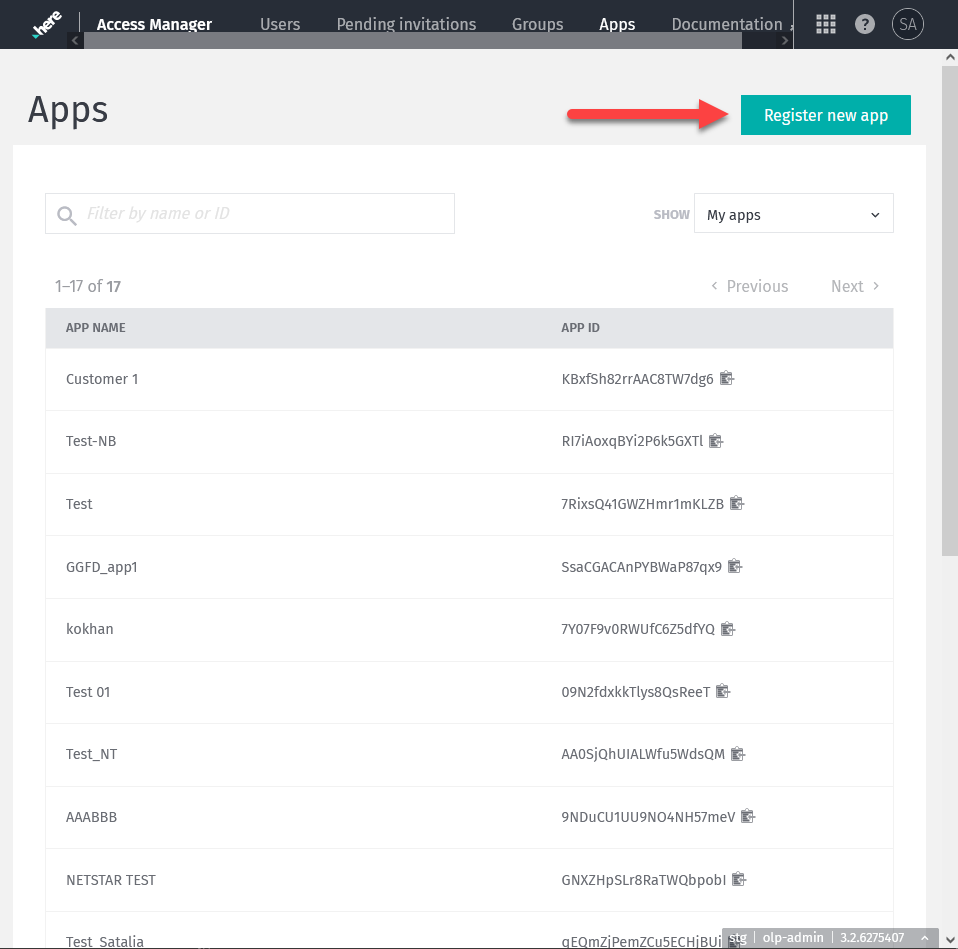
Task: Copy the Test-NB app ID
Action: point(716,441)
